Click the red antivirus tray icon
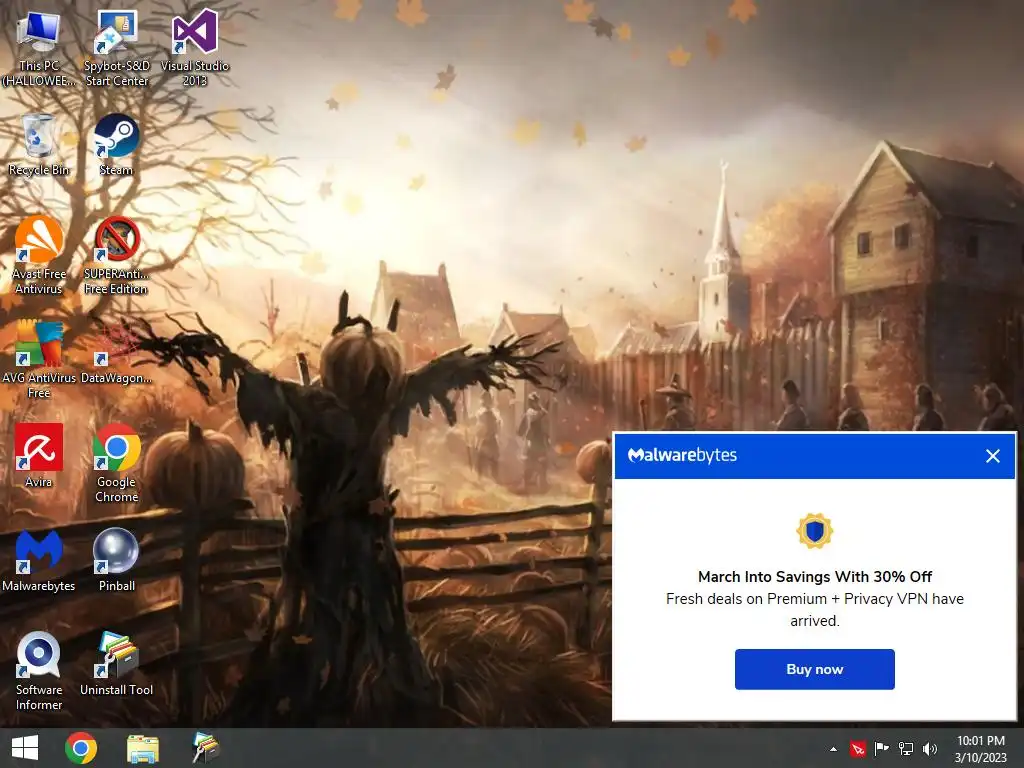1024x768 pixels. (858, 749)
